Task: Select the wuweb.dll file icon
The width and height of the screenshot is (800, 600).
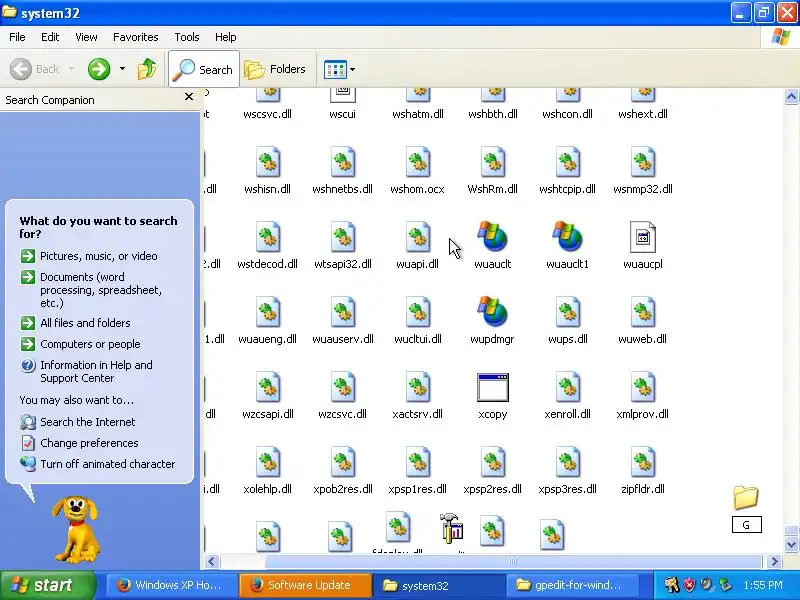Action: click(x=642, y=312)
